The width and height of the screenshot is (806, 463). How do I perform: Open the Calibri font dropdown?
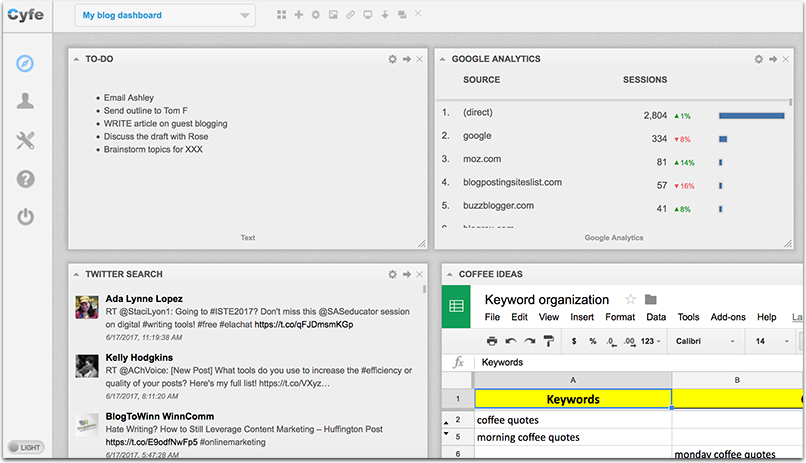point(706,342)
